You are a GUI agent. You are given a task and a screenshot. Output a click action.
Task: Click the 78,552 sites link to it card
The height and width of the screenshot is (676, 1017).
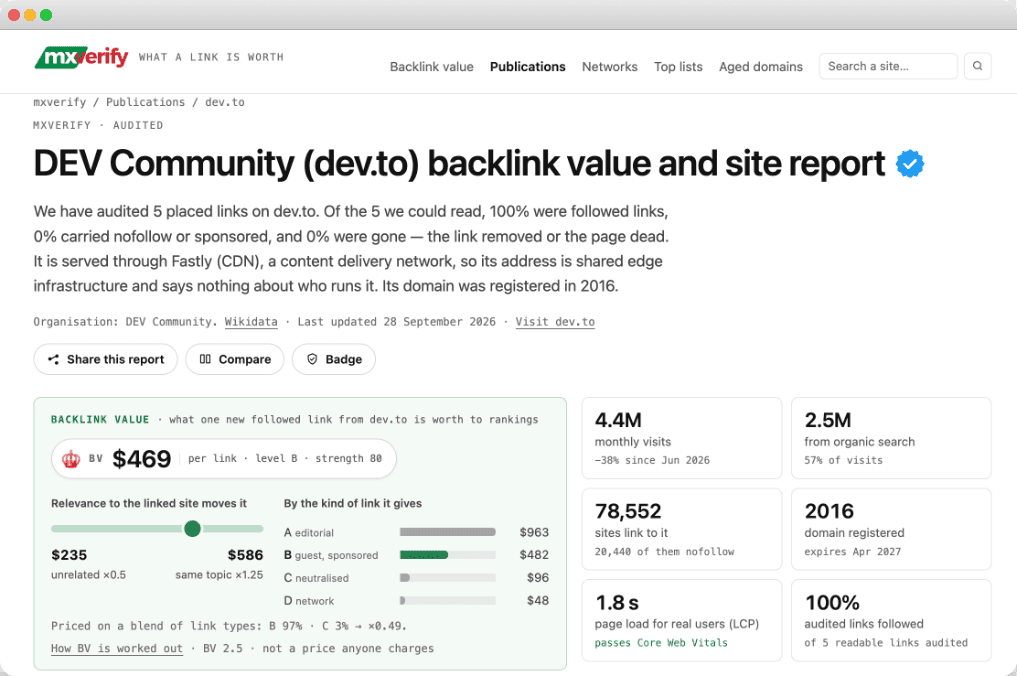[x=682, y=529]
